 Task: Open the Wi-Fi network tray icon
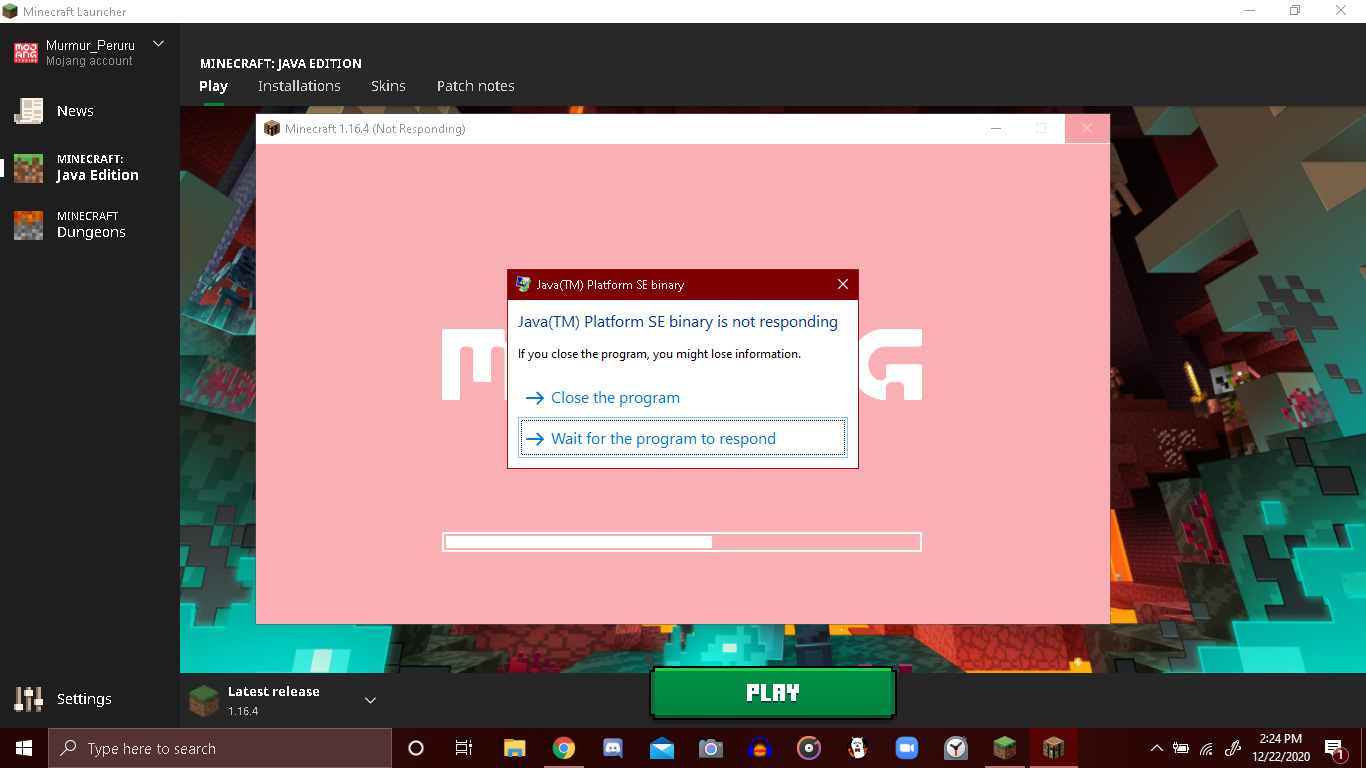[x=1207, y=748]
